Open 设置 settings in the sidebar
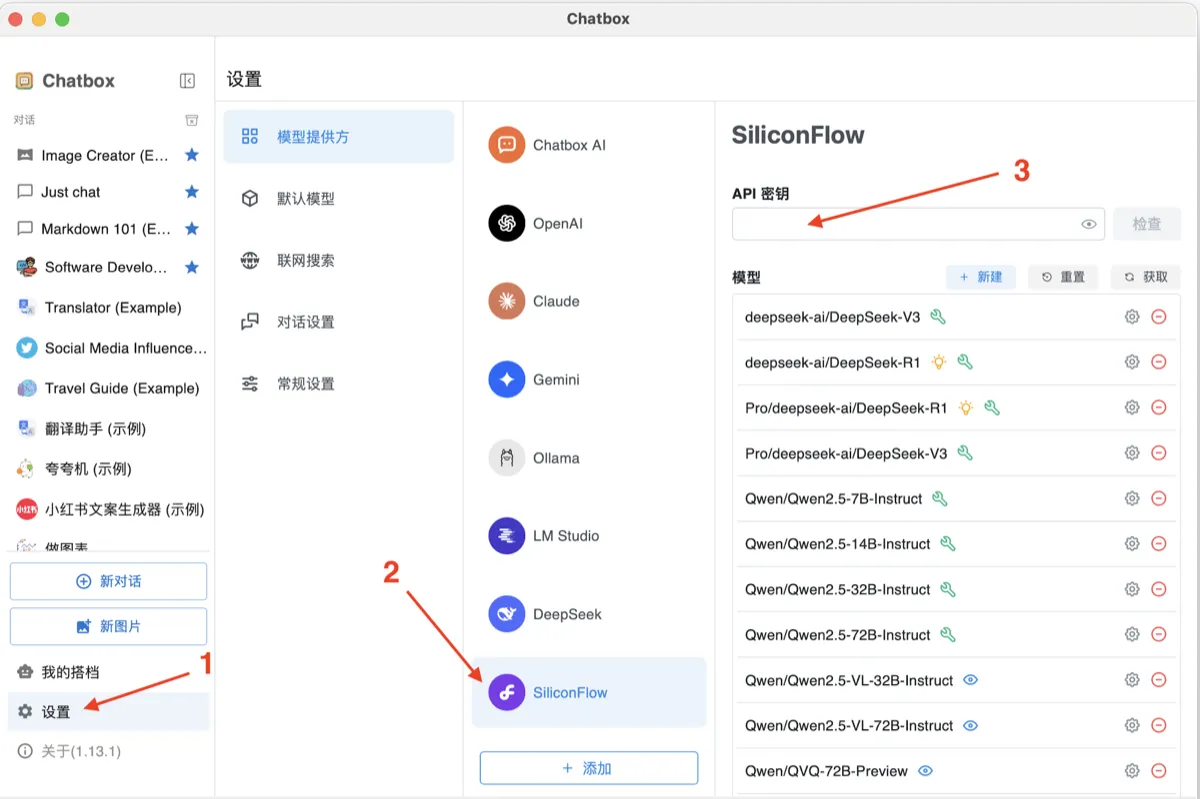The image size is (1200, 799). [108, 712]
